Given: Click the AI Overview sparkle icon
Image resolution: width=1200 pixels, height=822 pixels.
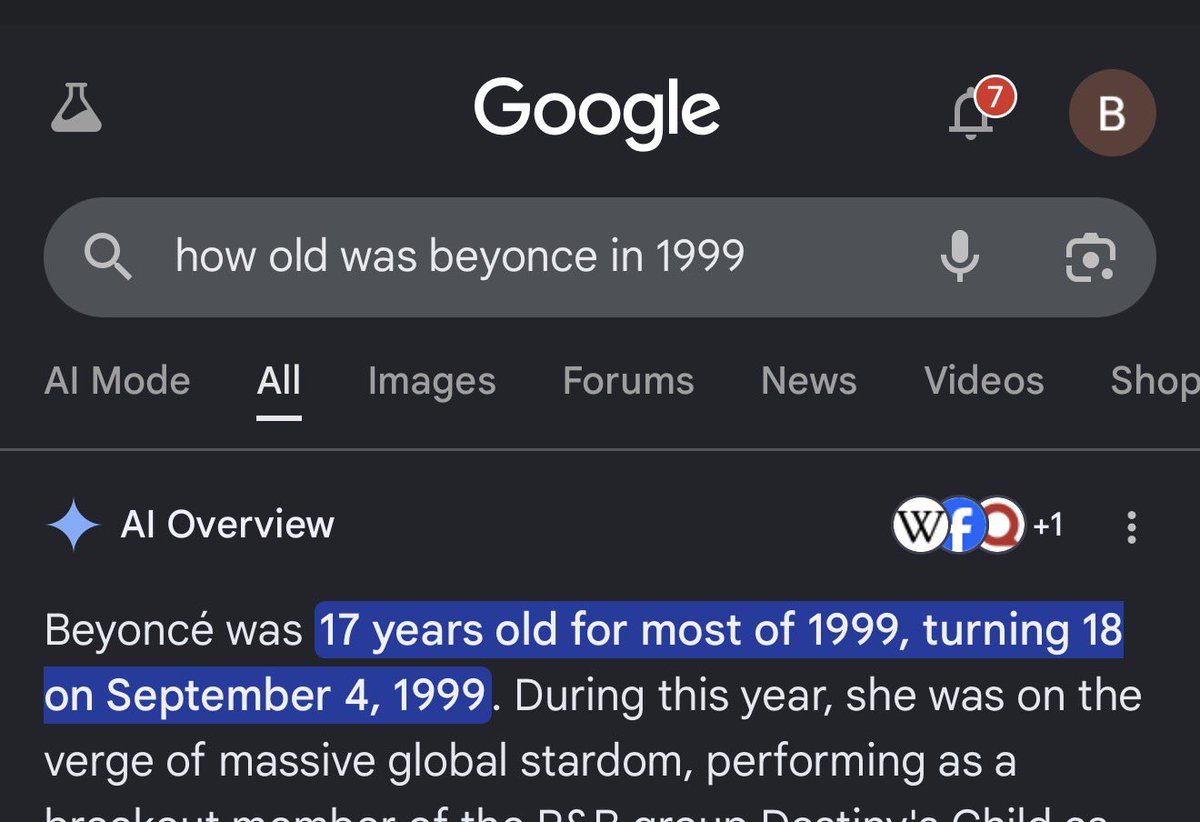Looking at the screenshot, I should [x=73, y=525].
